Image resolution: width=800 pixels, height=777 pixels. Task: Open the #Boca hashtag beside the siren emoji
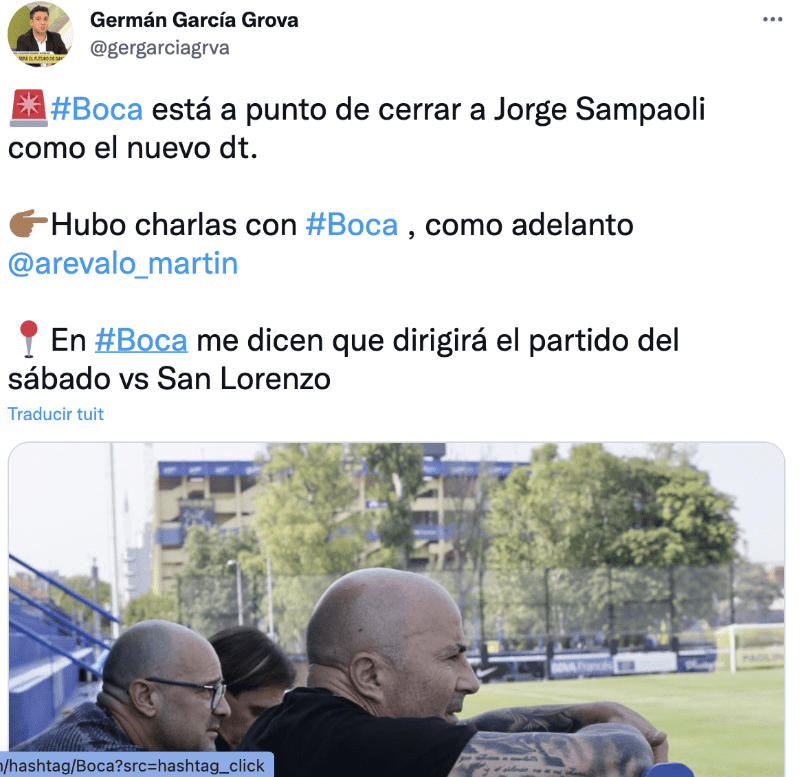click(x=97, y=109)
